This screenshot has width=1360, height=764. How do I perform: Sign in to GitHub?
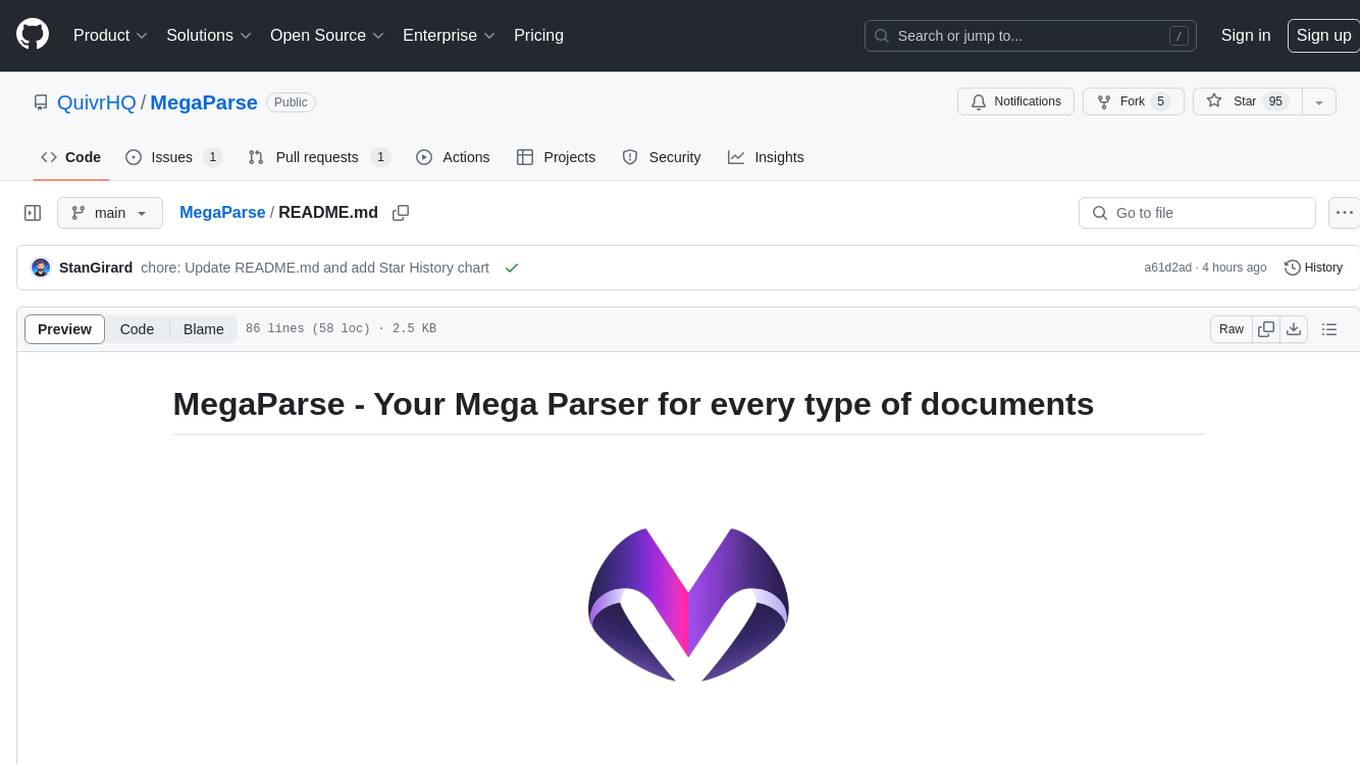click(x=1245, y=35)
